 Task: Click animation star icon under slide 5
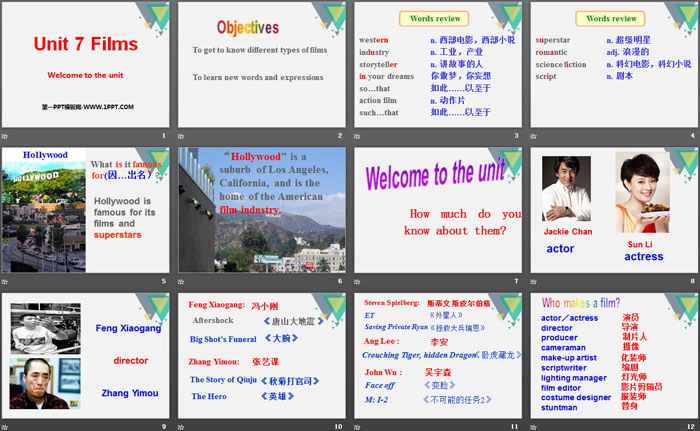click(x=4, y=282)
